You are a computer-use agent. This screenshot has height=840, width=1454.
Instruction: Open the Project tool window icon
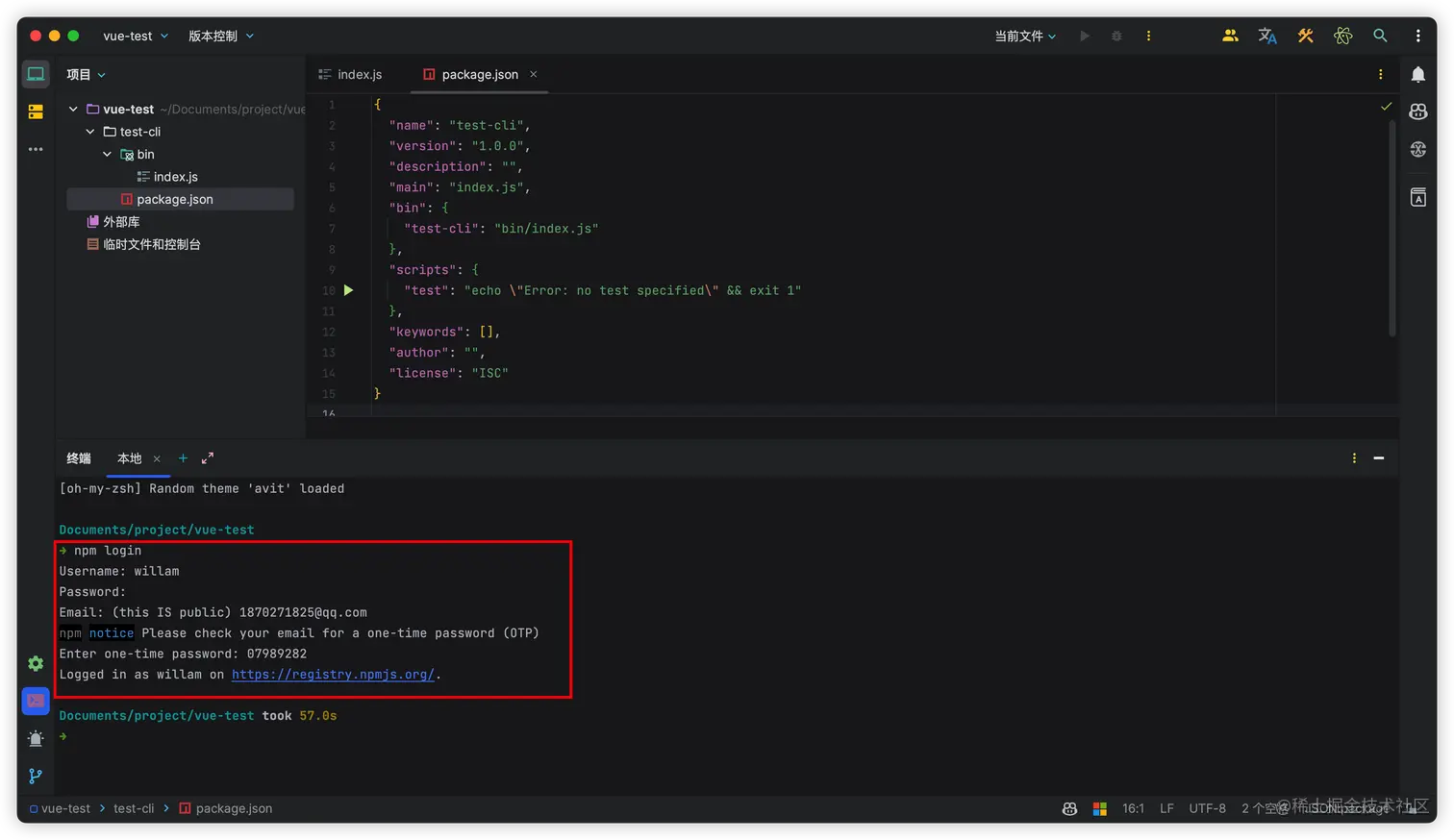36,74
